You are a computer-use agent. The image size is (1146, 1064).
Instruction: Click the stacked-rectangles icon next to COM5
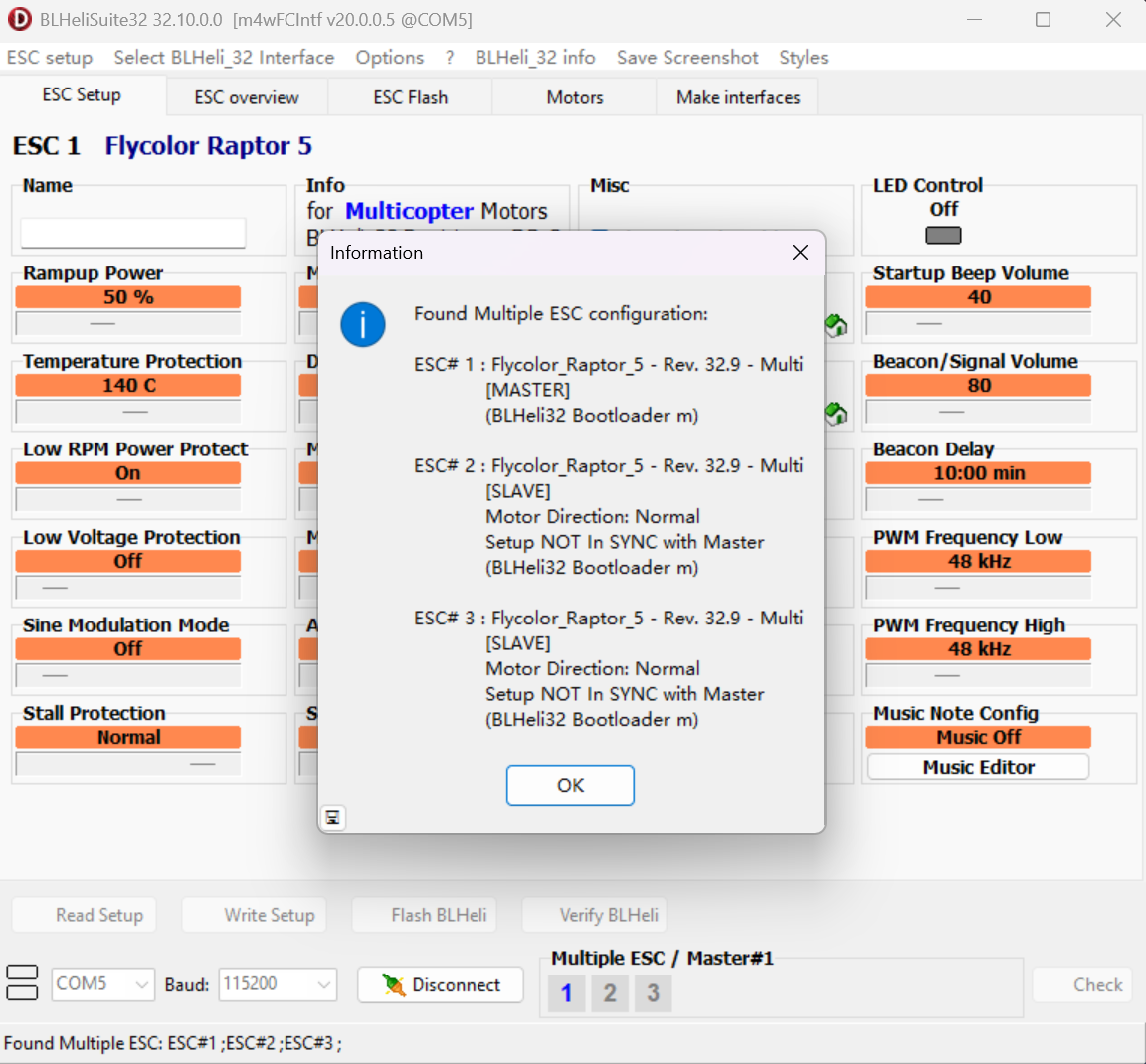[22, 982]
